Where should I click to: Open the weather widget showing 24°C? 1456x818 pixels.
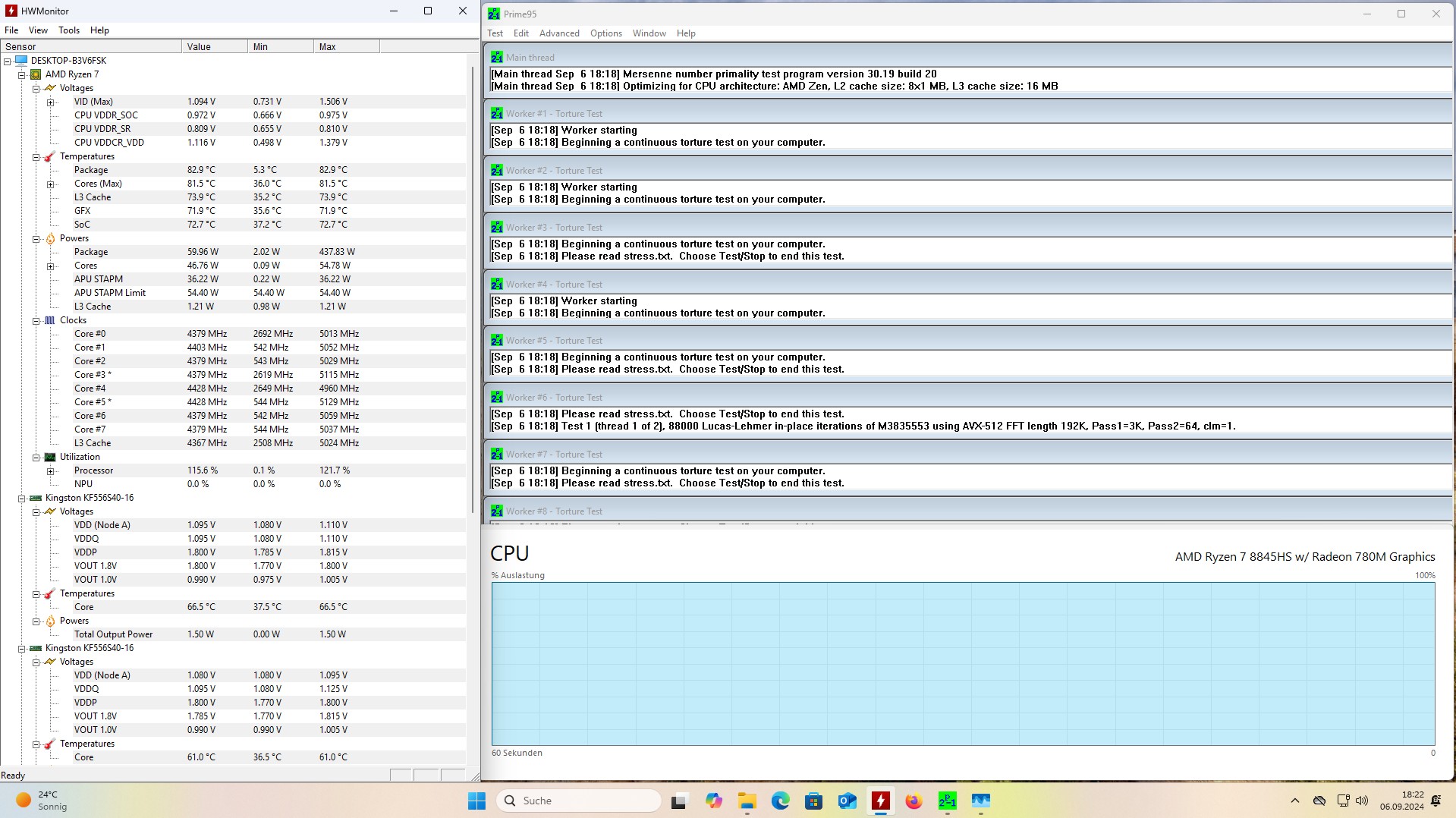tap(42, 801)
